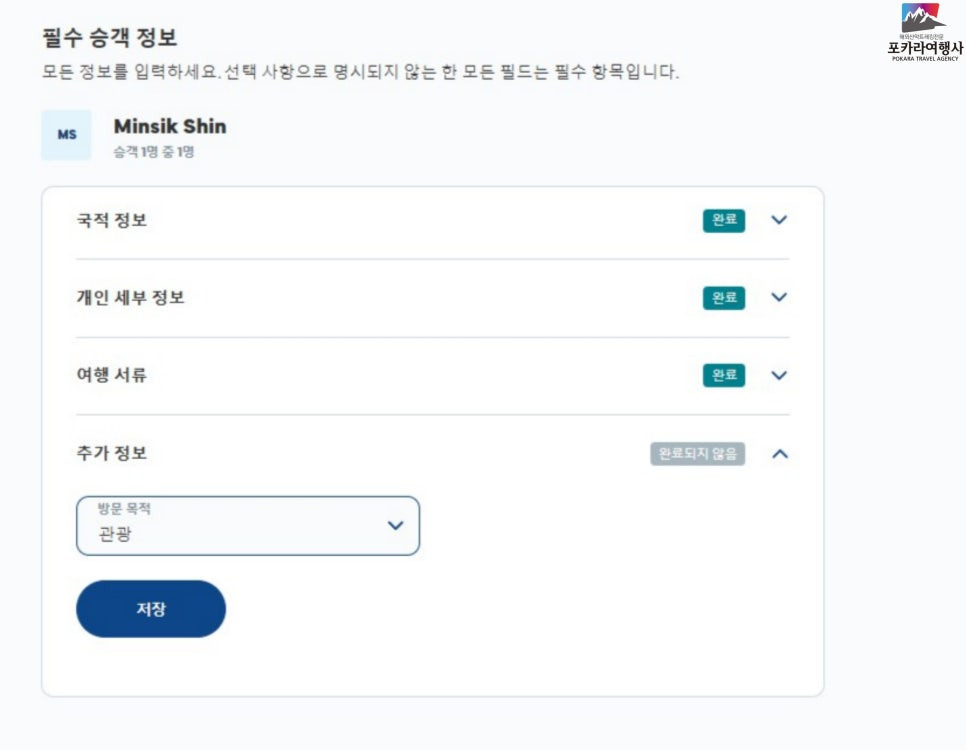Click the MS passenger avatar icon
Image resolution: width=966 pixels, height=750 pixels.
pos(66,135)
